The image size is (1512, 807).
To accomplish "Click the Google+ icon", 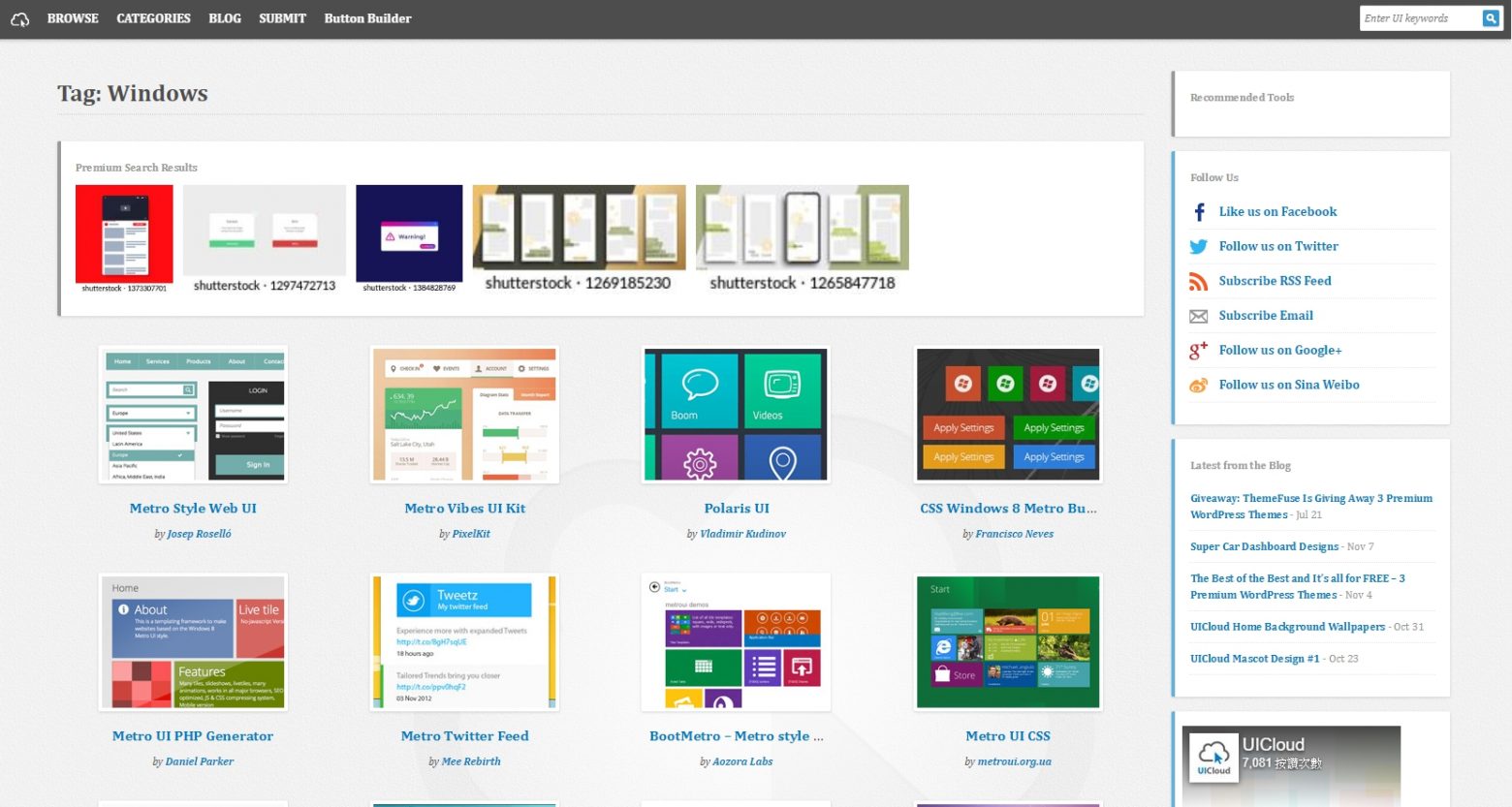I will coord(1199,351).
